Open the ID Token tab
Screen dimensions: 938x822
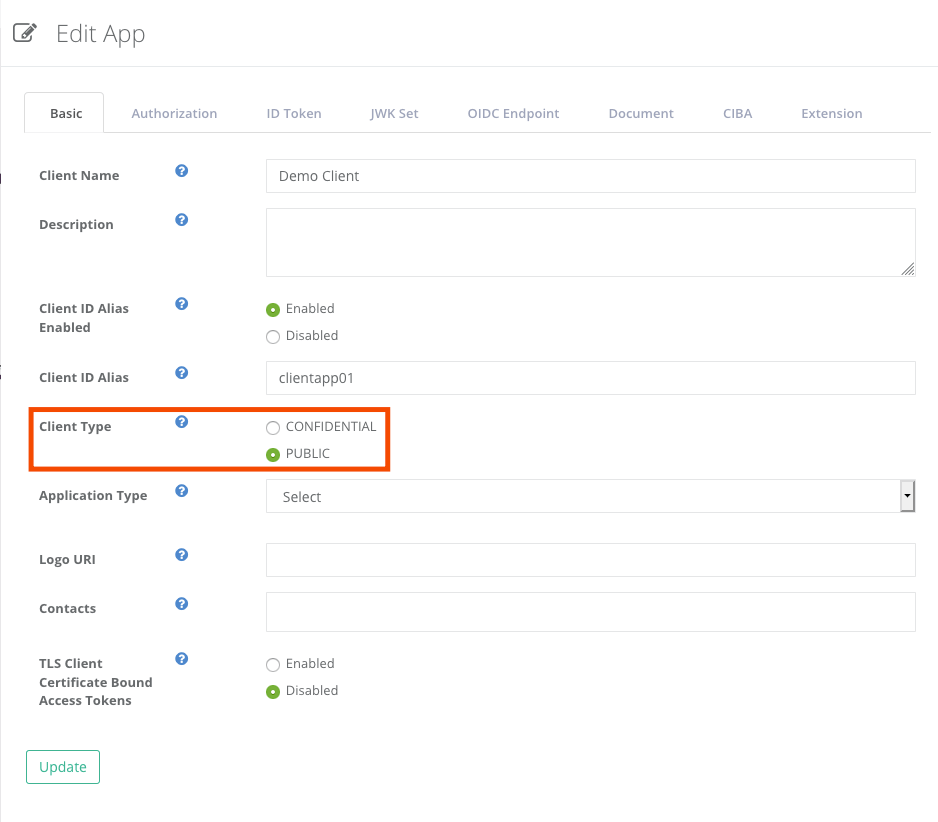coord(294,113)
